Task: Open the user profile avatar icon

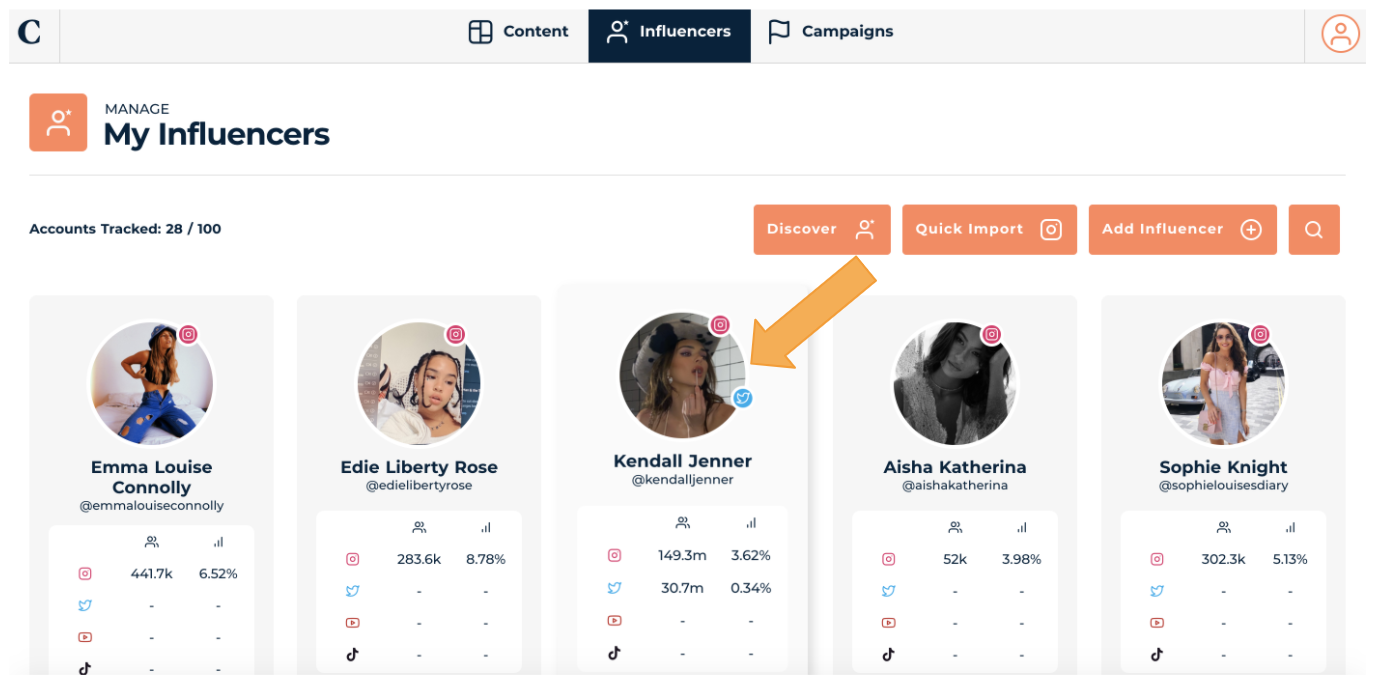Action: (1340, 33)
